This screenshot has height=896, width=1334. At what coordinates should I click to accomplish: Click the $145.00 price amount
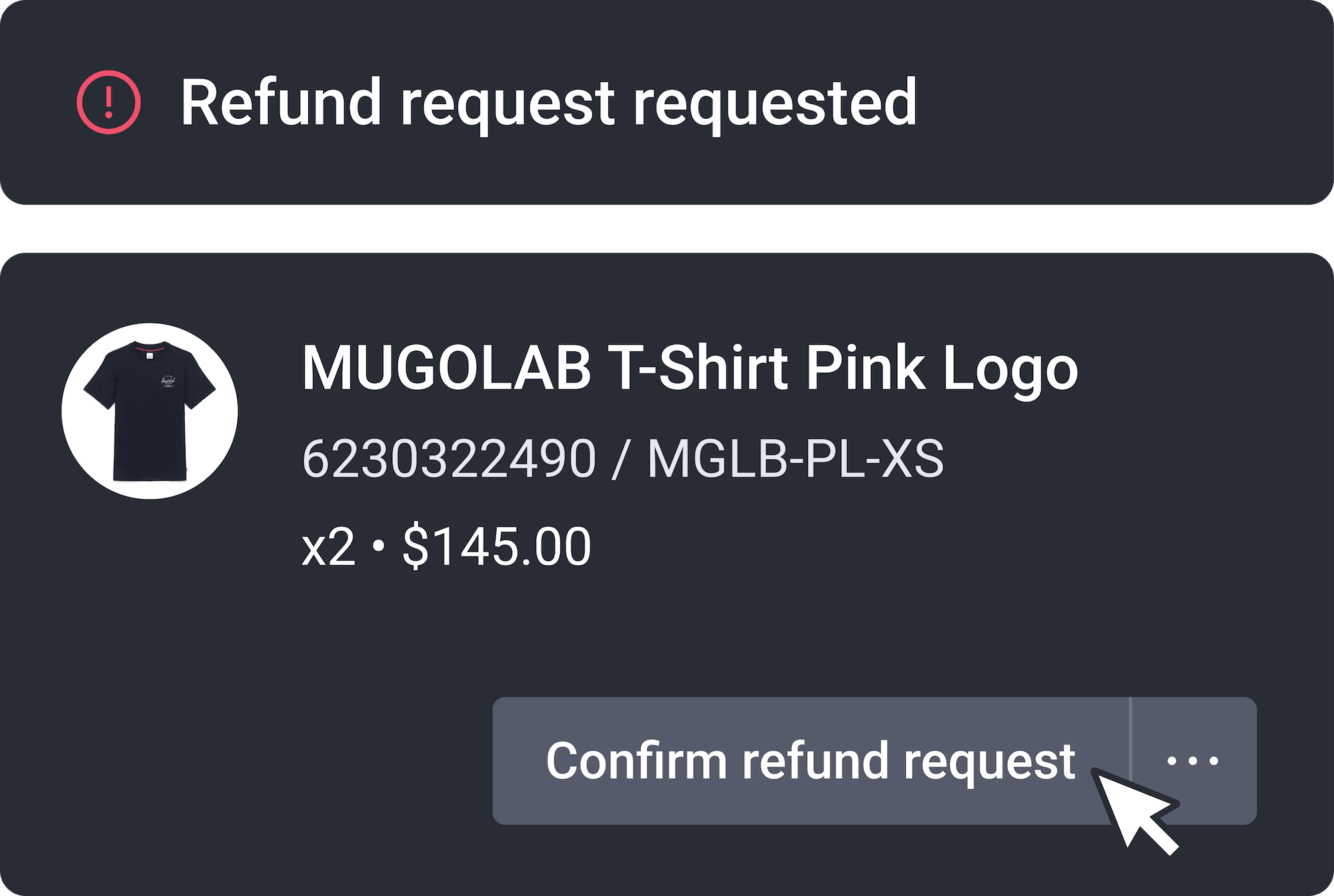pos(497,547)
